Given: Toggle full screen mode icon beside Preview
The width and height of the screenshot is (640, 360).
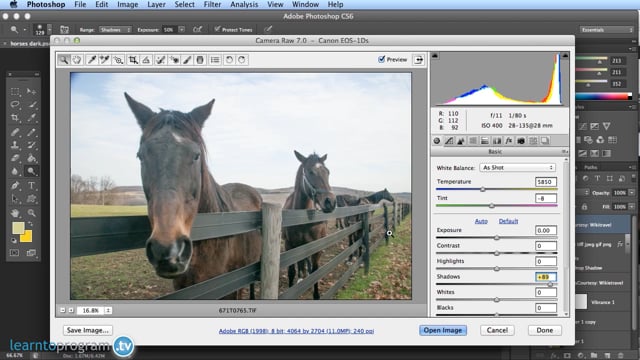Looking at the screenshot, I should pos(418,60).
